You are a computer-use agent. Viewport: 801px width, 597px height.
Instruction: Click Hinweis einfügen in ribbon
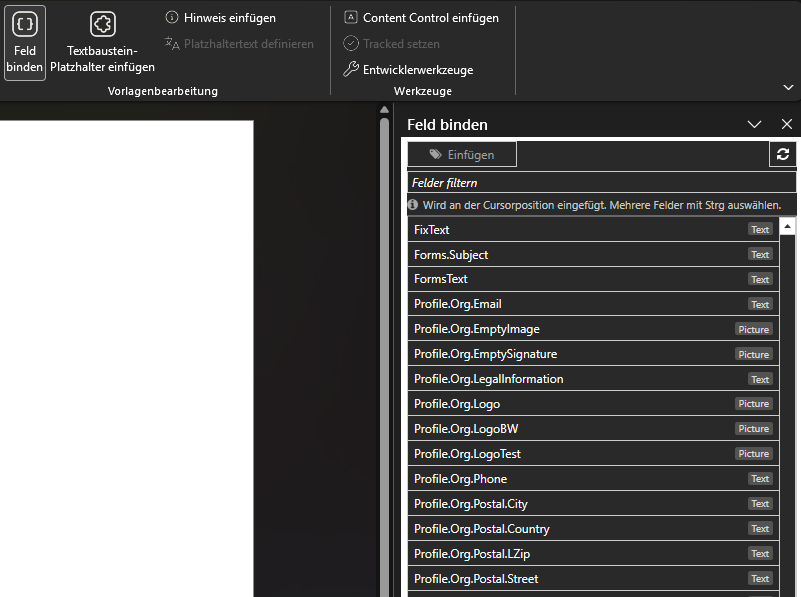pyautogui.click(x=220, y=18)
